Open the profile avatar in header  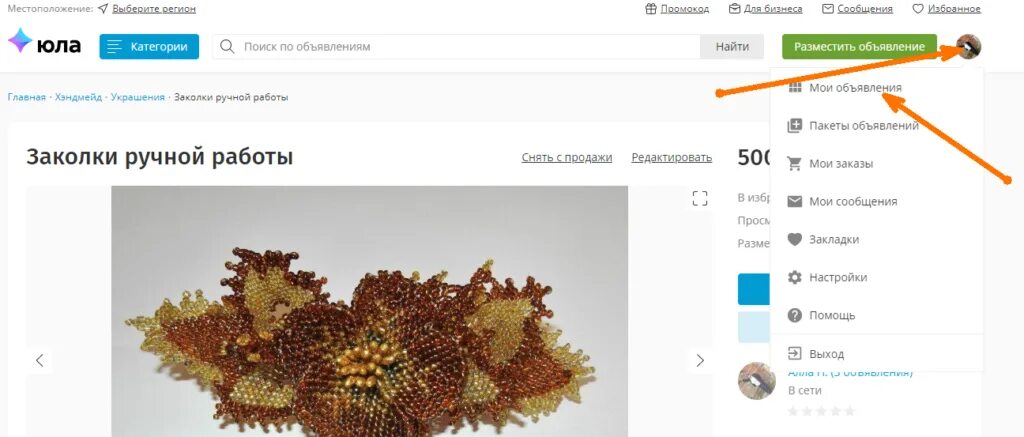pyautogui.click(x=968, y=46)
